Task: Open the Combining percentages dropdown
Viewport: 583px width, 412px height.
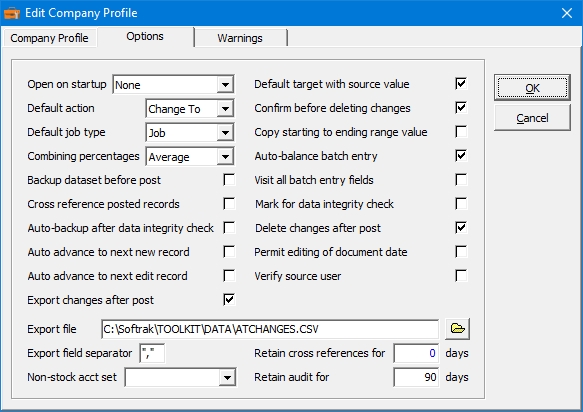Action: [x=225, y=157]
